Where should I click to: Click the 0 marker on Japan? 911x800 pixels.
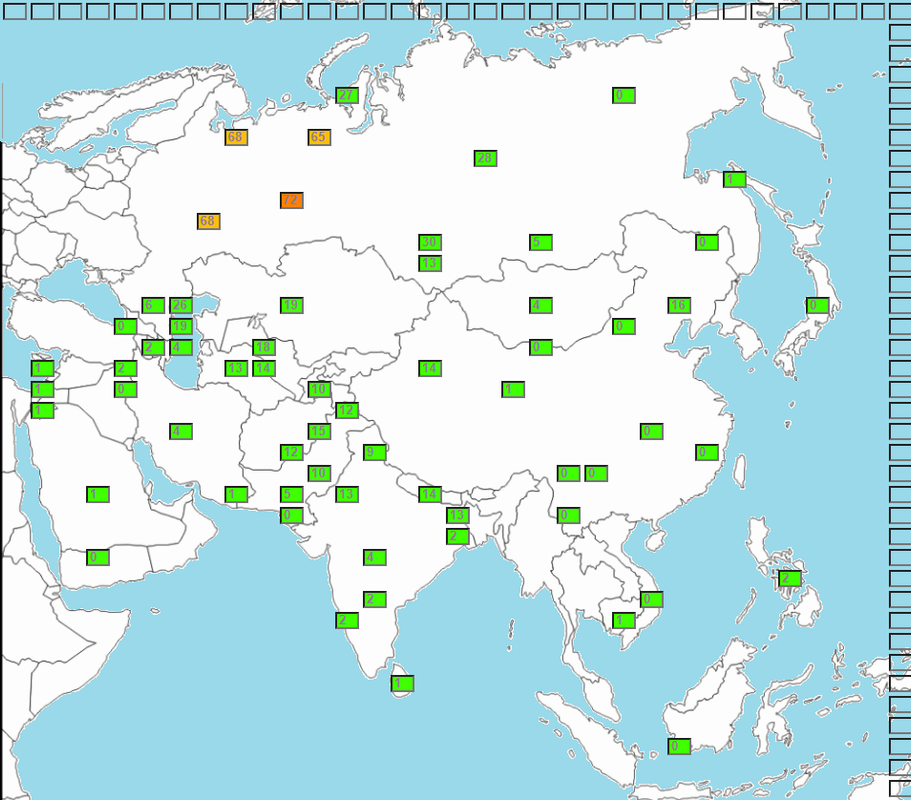coord(818,306)
